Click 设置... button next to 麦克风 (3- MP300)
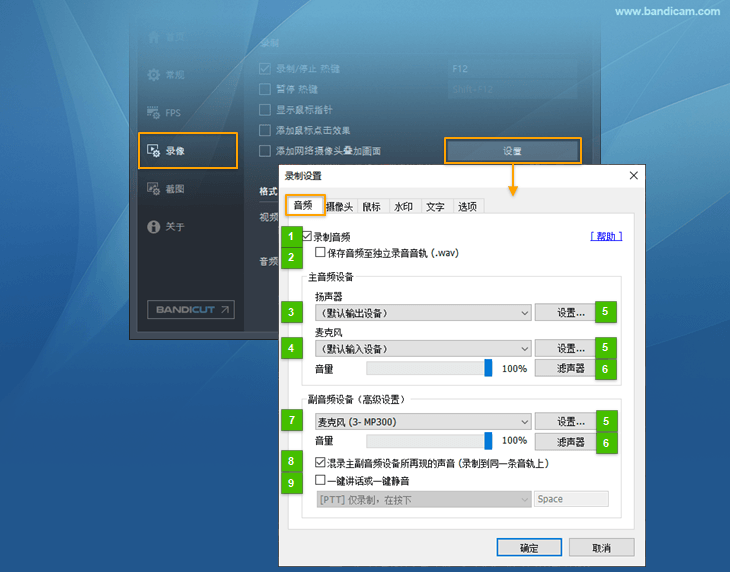The height and width of the screenshot is (572, 730). 566,422
